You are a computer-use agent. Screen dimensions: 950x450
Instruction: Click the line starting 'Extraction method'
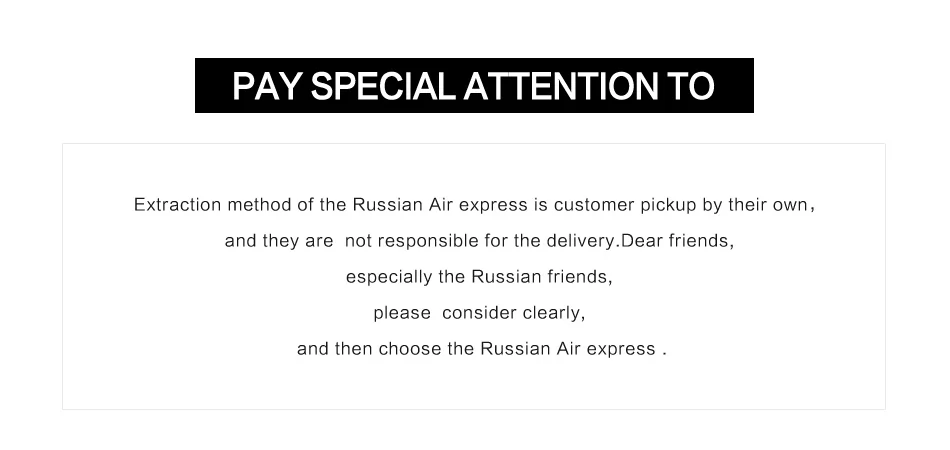[x=474, y=205]
